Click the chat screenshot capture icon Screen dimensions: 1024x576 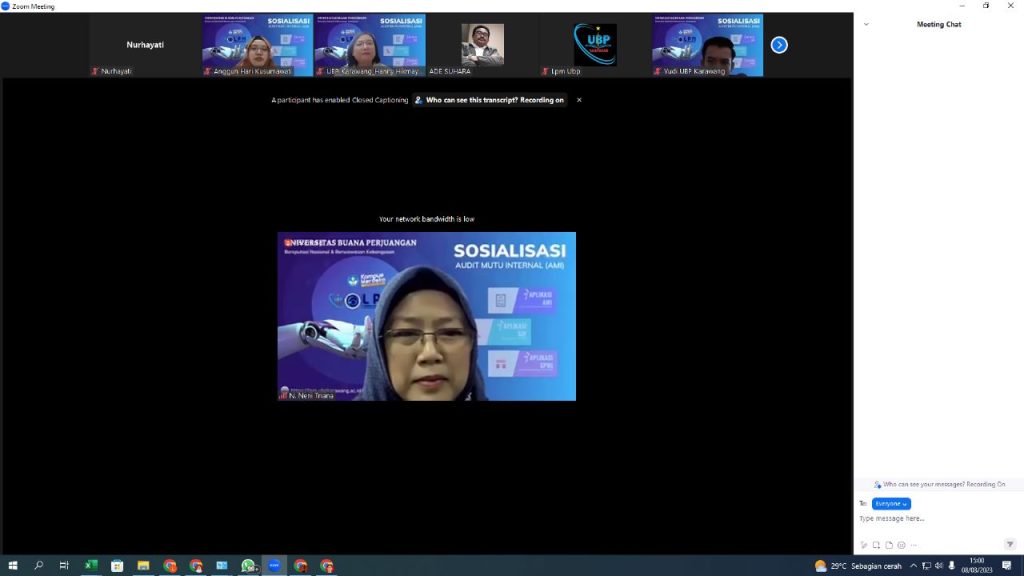(x=876, y=545)
